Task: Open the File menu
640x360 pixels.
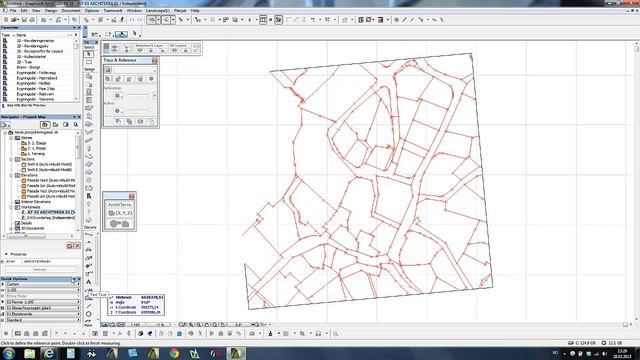Action: click(13, 11)
